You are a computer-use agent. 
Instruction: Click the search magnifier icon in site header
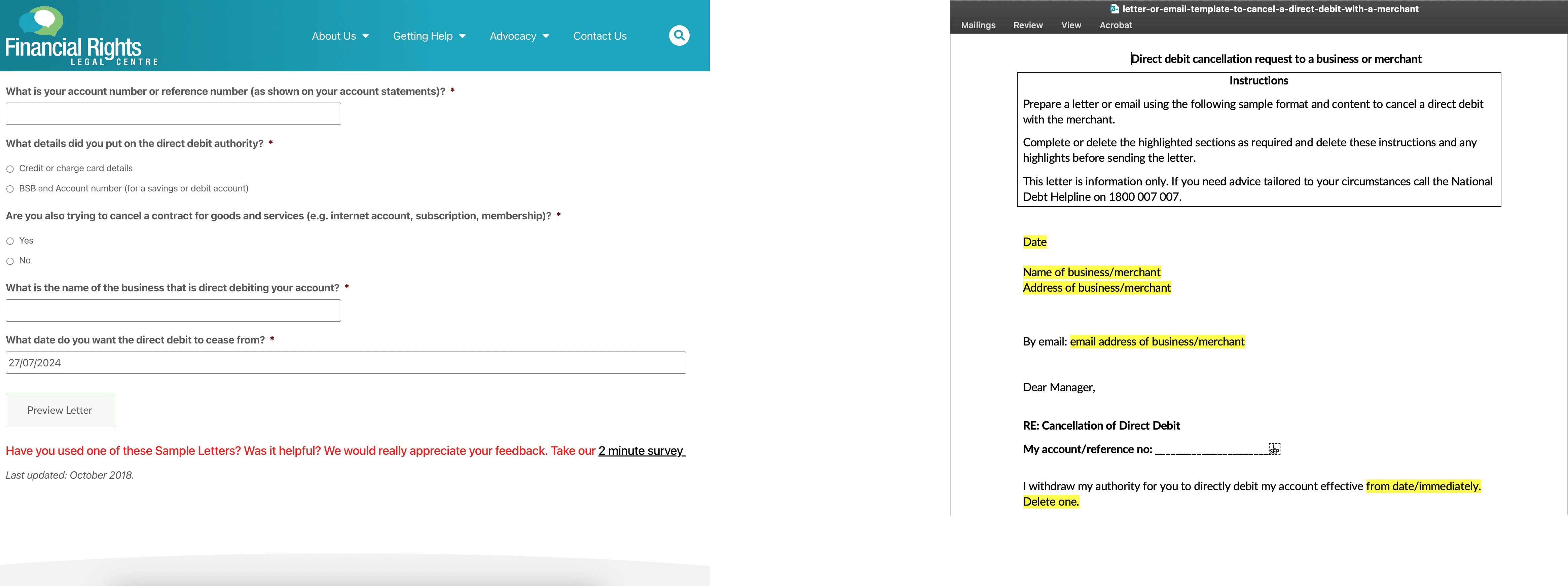click(679, 36)
